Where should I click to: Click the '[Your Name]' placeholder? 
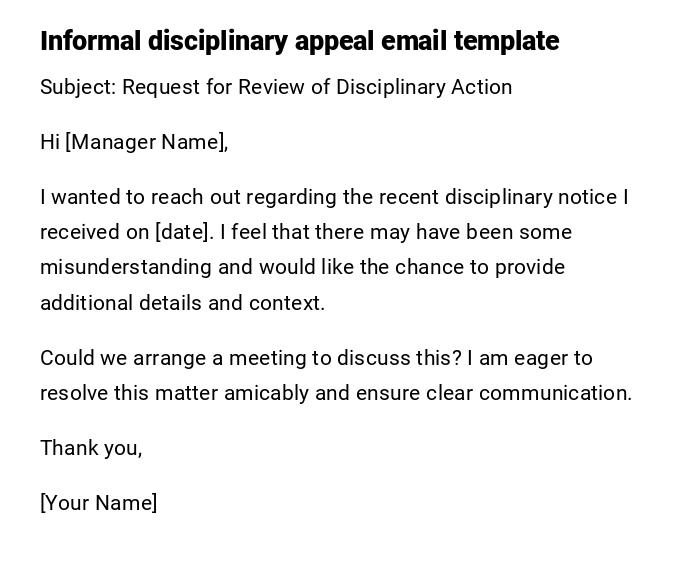[x=98, y=503]
